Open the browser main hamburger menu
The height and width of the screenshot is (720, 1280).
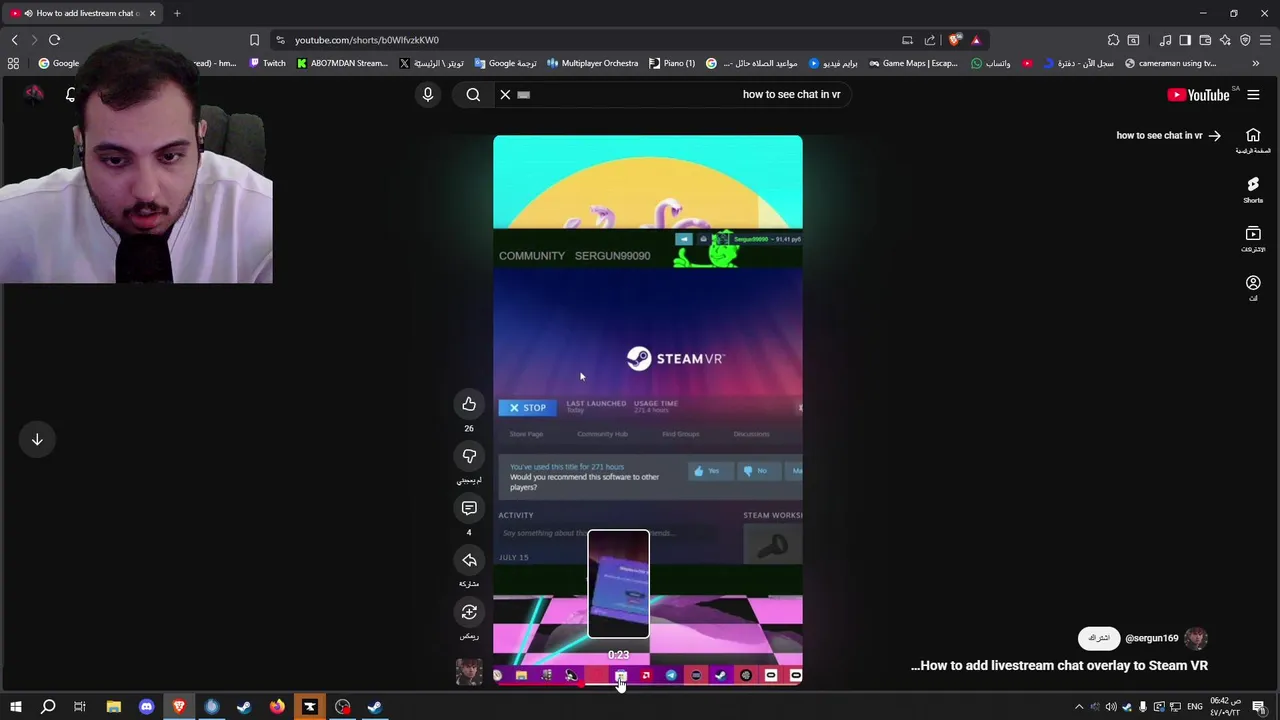pyautogui.click(x=1265, y=40)
